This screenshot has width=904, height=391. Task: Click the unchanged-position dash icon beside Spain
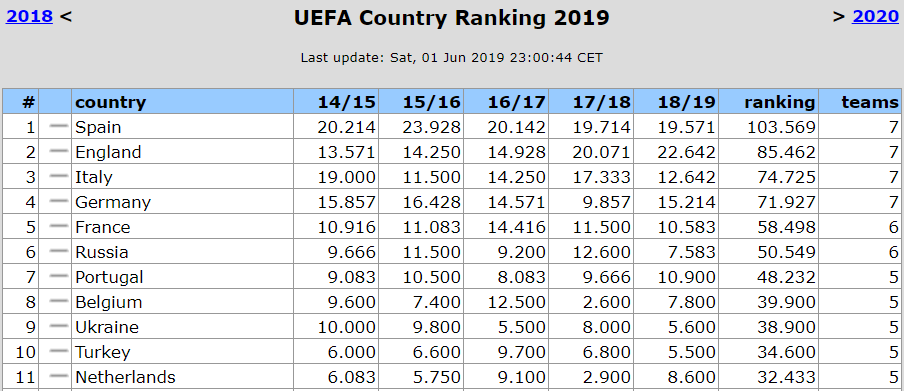pos(59,126)
